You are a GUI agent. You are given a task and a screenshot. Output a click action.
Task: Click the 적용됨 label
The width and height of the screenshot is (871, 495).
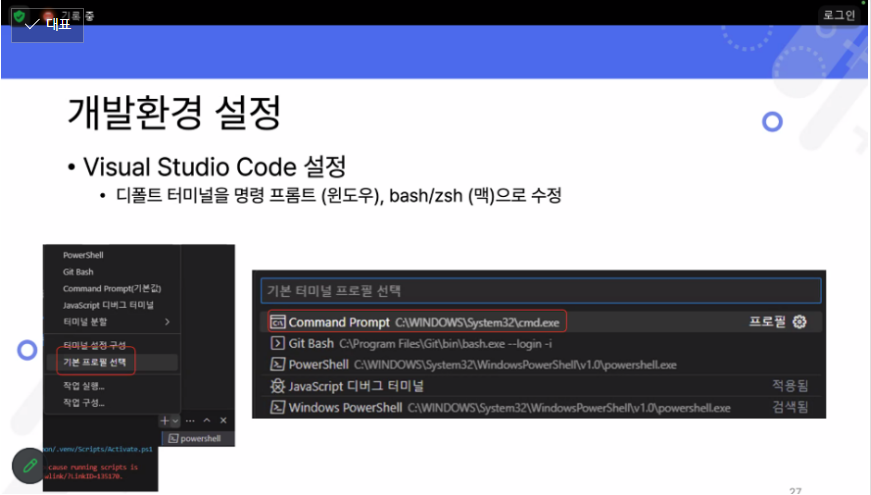(790, 386)
